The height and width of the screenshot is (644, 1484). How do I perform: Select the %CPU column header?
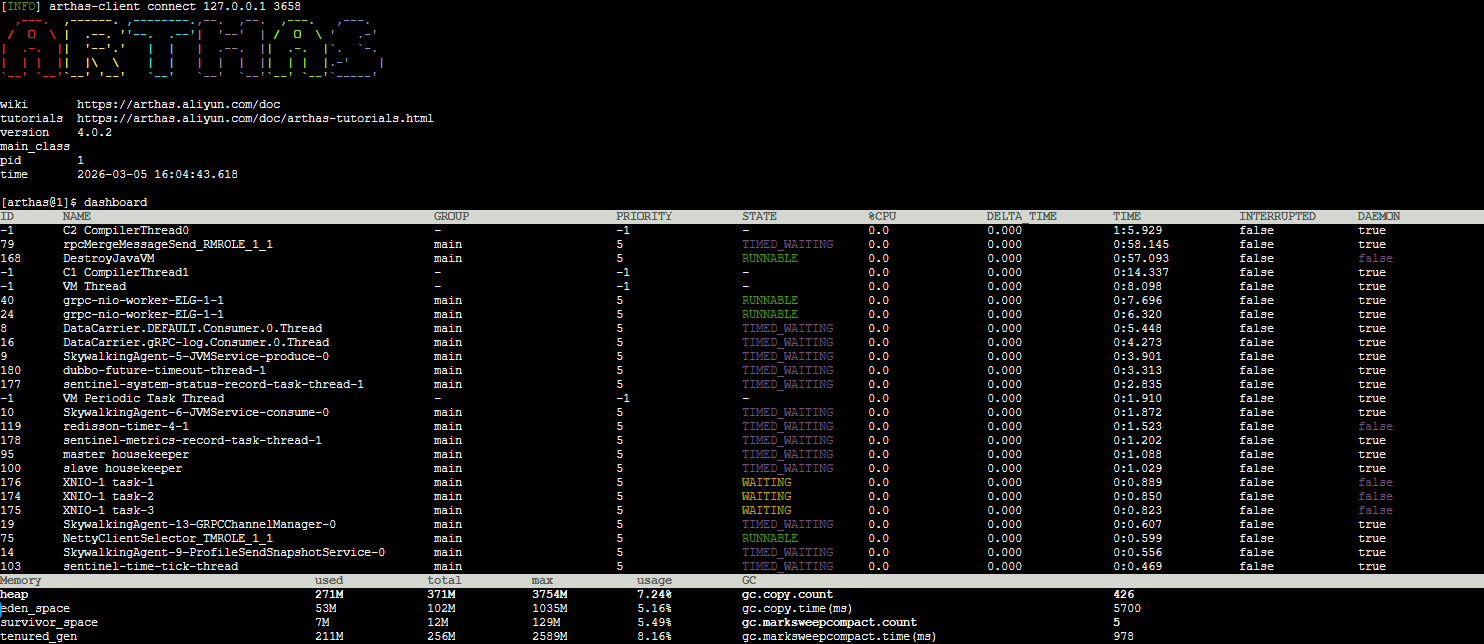(884, 216)
